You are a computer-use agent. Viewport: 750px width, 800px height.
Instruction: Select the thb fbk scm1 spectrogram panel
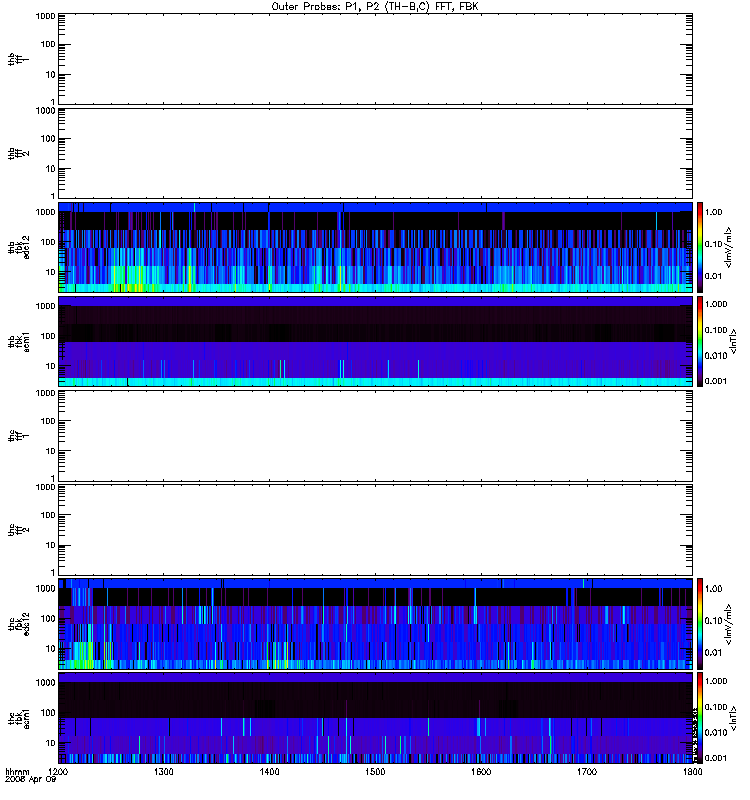(375, 341)
